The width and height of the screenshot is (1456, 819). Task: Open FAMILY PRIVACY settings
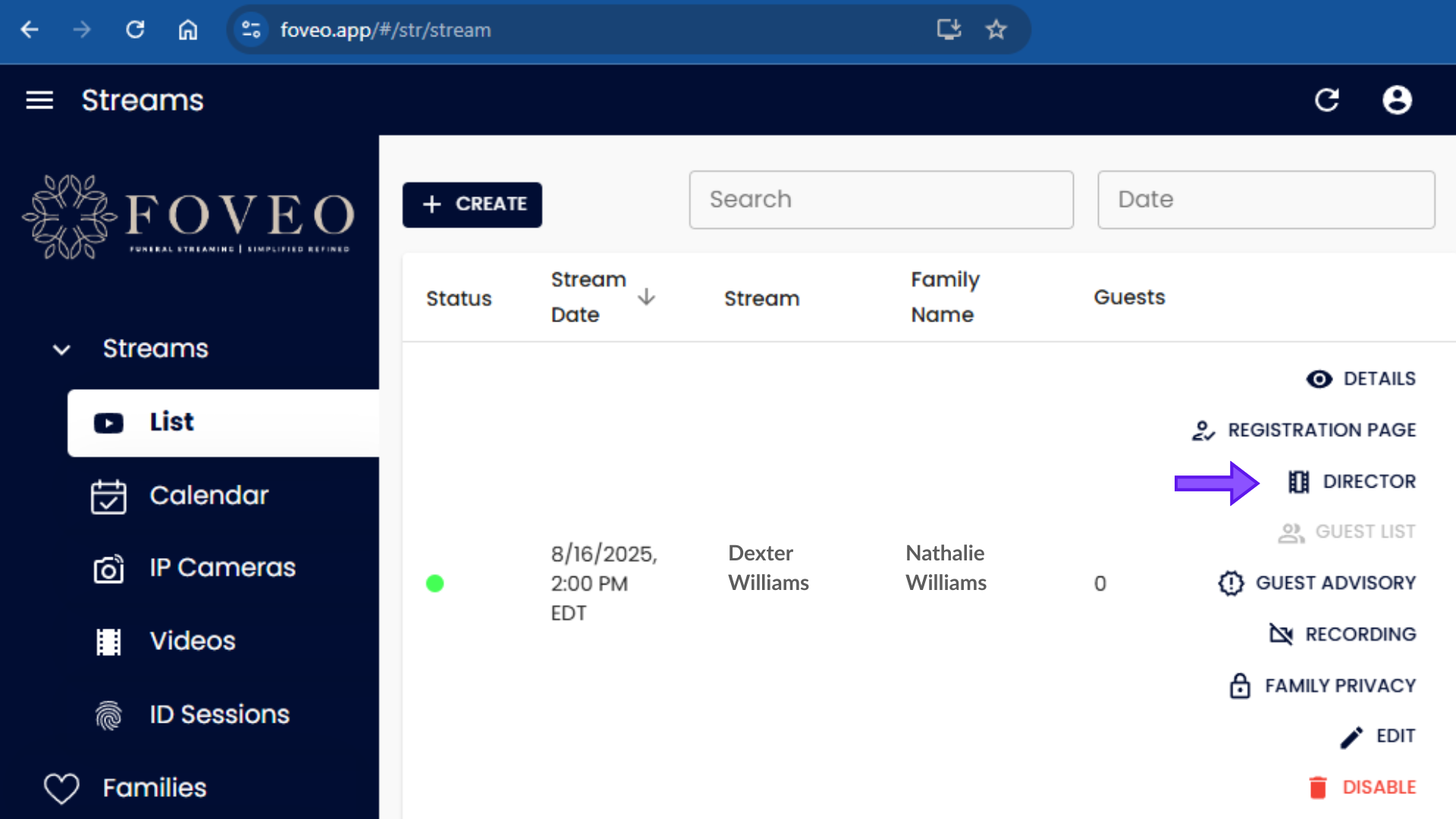point(1322,686)
